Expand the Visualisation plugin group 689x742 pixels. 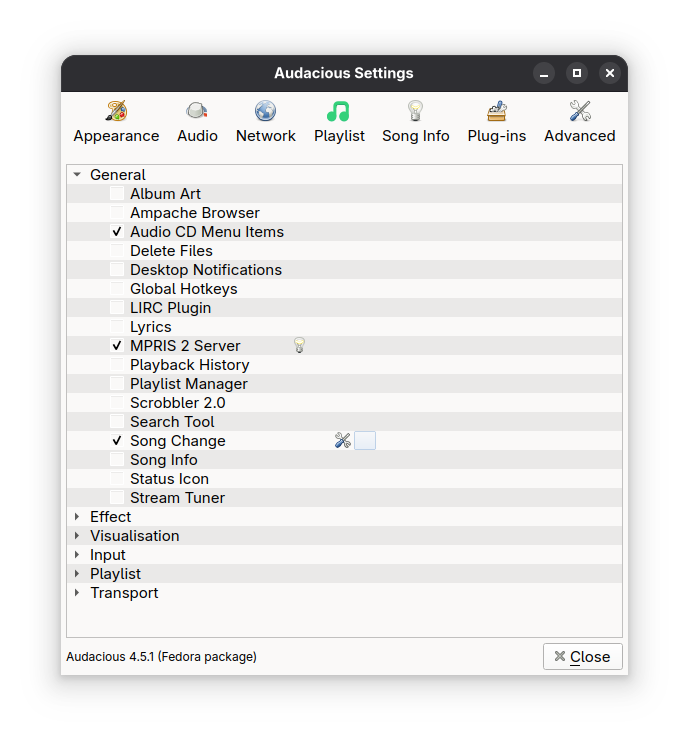click(x=77, y=536)
